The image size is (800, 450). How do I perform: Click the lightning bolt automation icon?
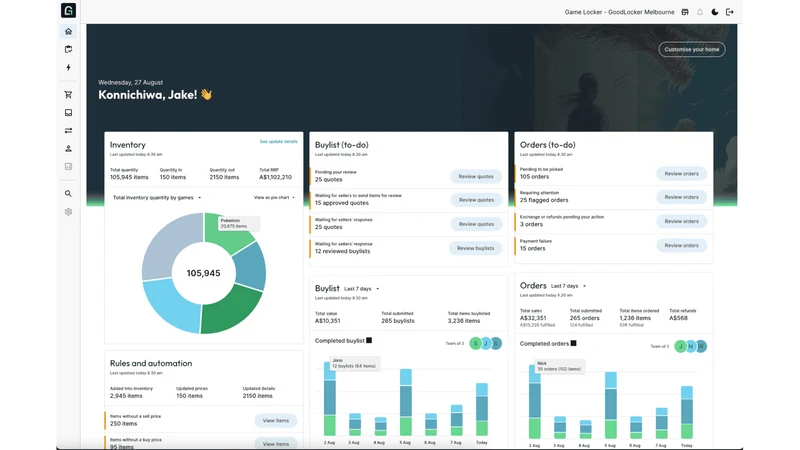point(68,67)
